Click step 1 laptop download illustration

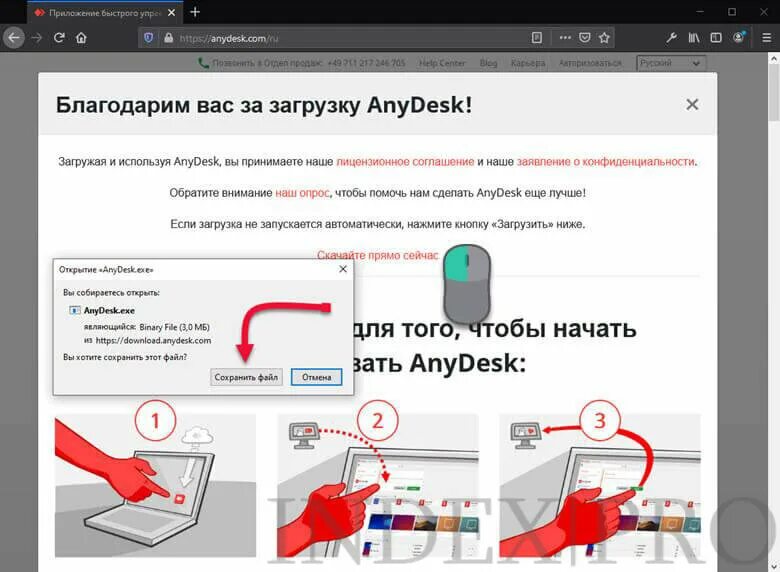[155, 485]
